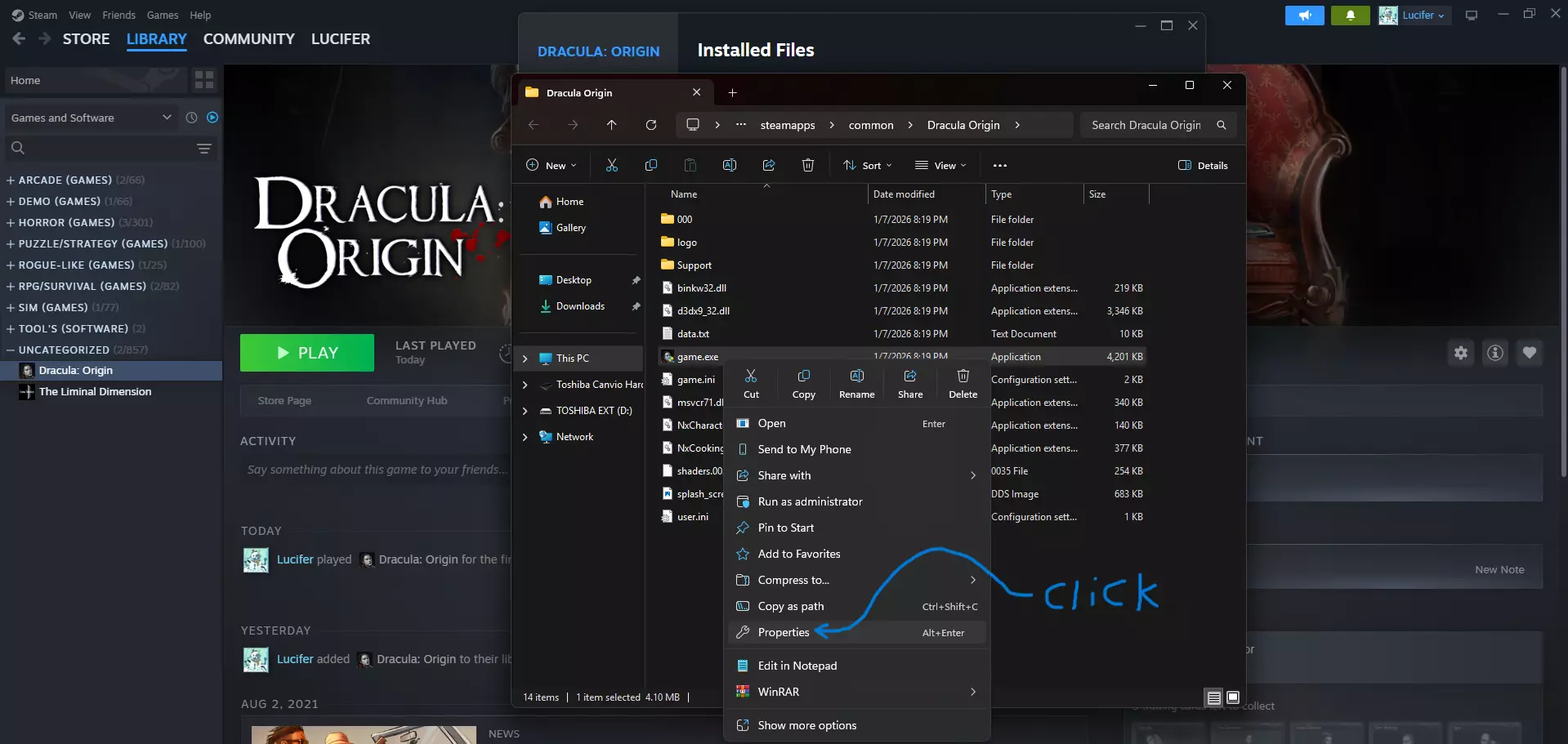This screenshot has height=744, width=1568.
Task: Toggle favorite heart for Dracula: Origin
Action: point(1530,353)
